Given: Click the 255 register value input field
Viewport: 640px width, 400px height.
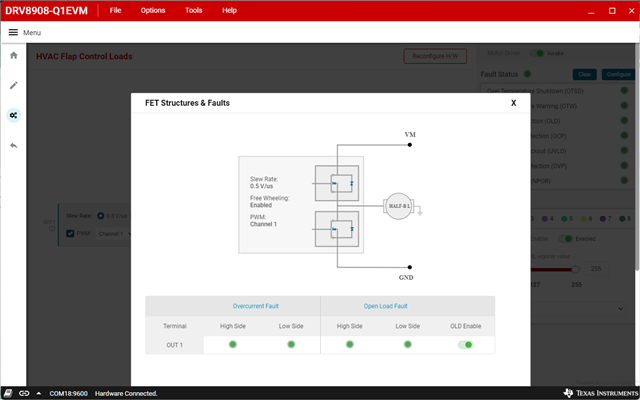Looking at the screenshot, I should click(596, 269).
